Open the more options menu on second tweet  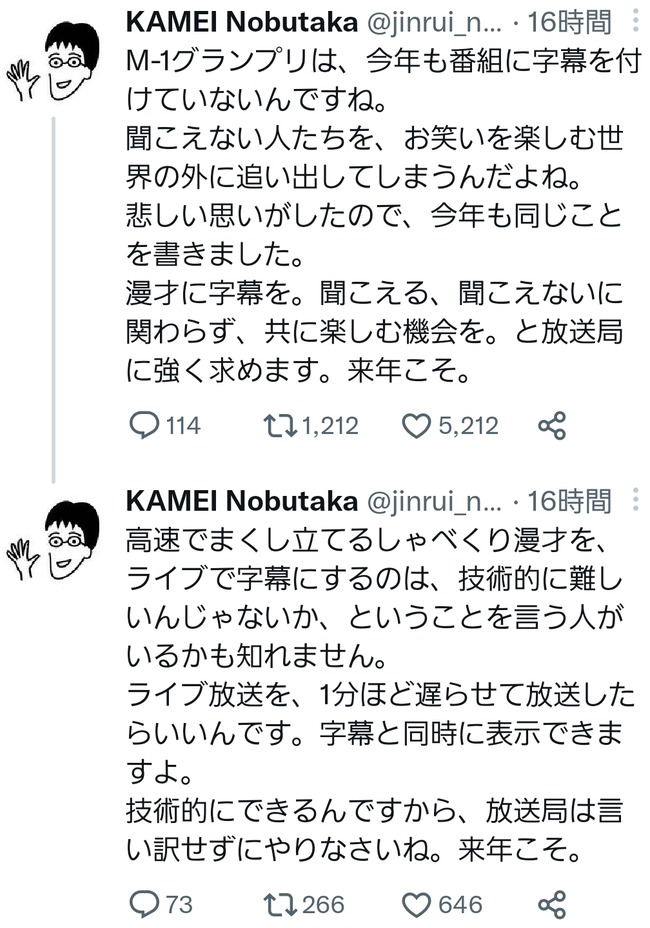(635, 500)
